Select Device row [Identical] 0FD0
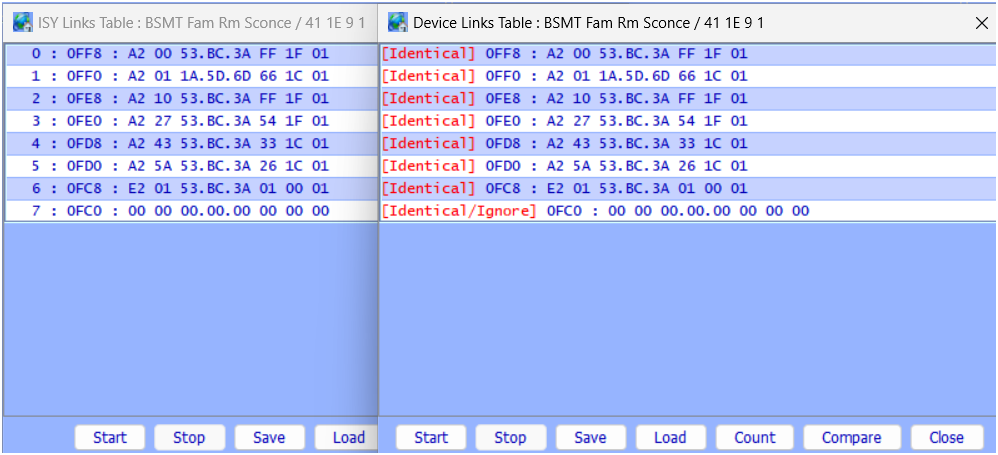This screenshot has width=998, height=455. coord(689,166)
